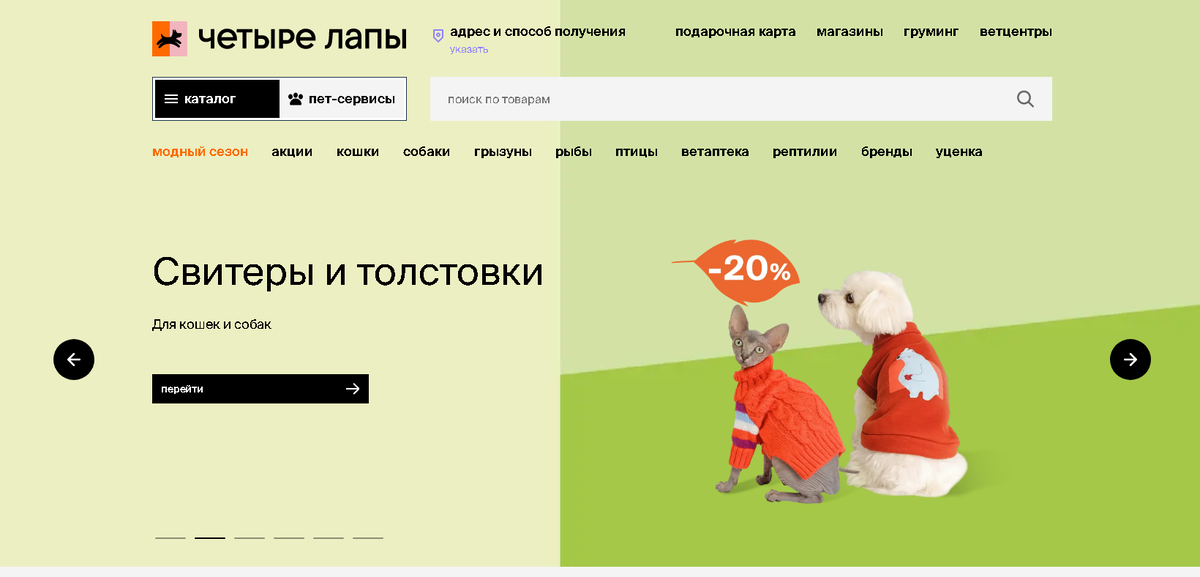Click the перейти button
This screenshot has height=577, width=1200.
point(260,389)
